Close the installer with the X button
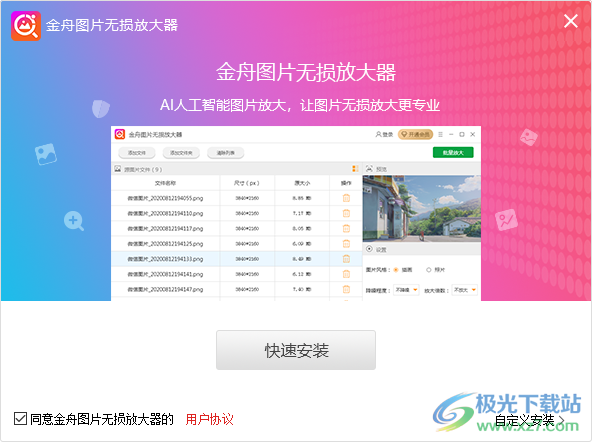The image size is (592, 442). click(570, 21)
